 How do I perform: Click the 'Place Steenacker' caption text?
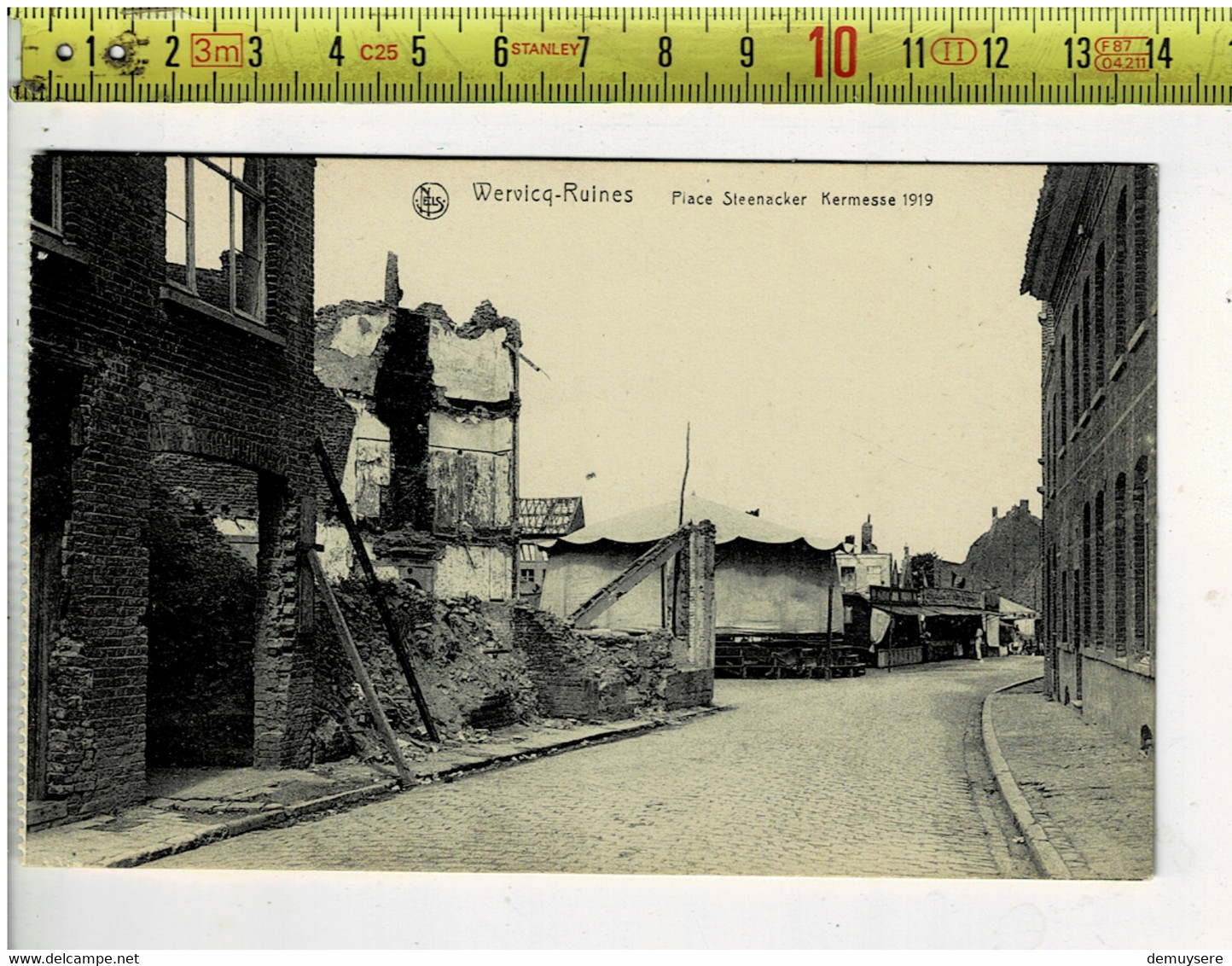click(738, 199)
